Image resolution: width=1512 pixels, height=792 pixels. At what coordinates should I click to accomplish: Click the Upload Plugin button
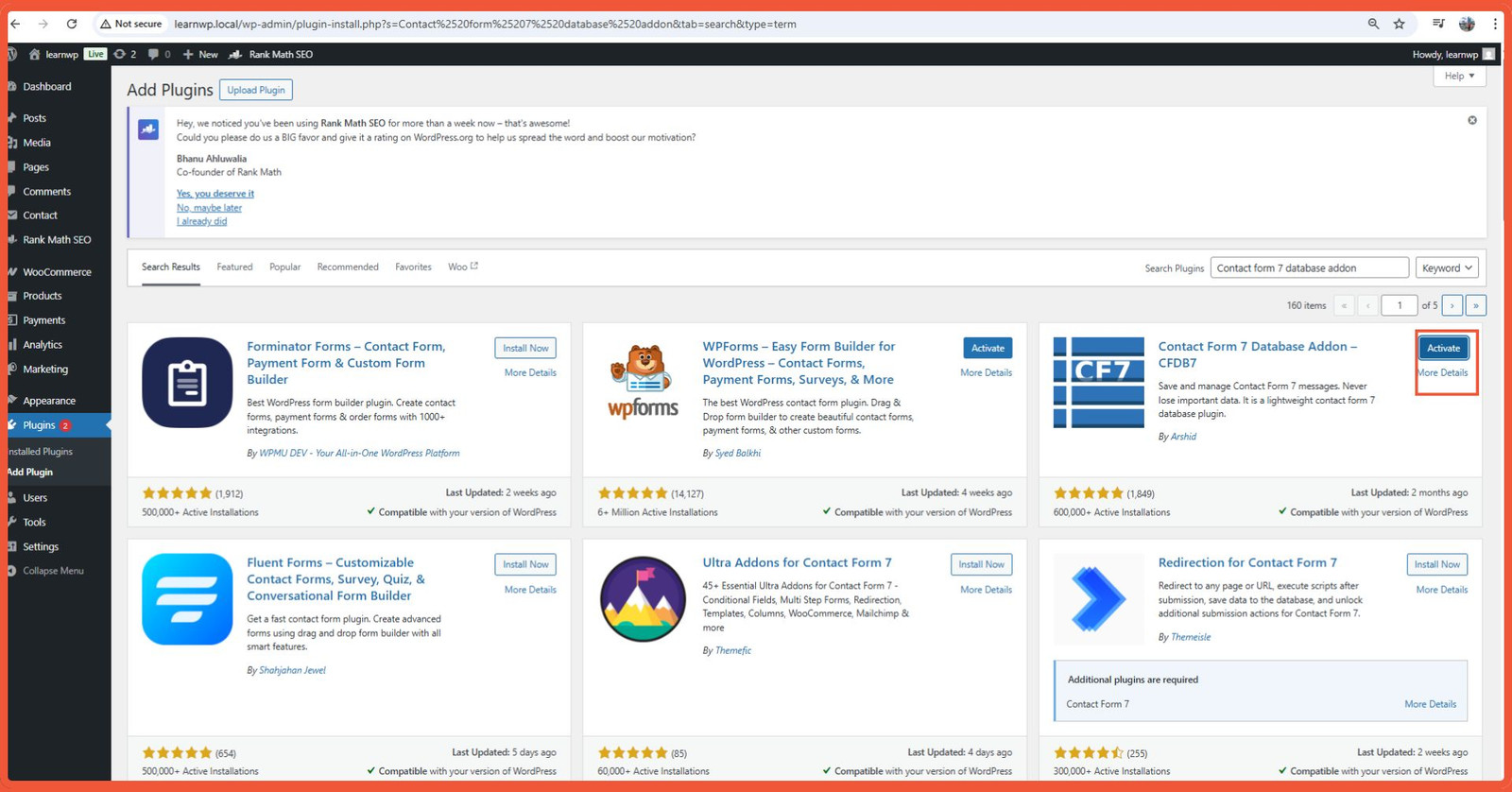coord(256,90)
